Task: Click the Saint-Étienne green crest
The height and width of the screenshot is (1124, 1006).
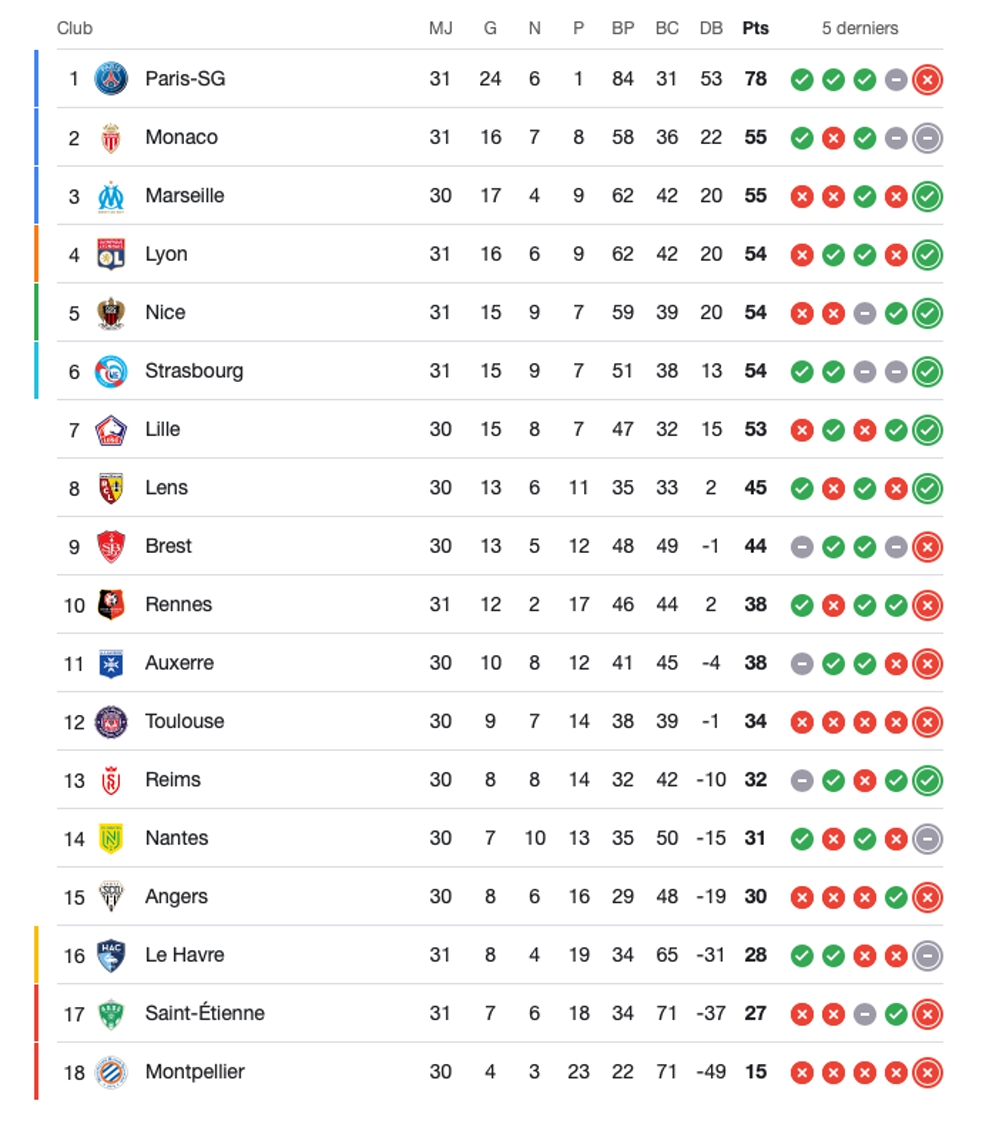Action: (x=111, y=1014)
